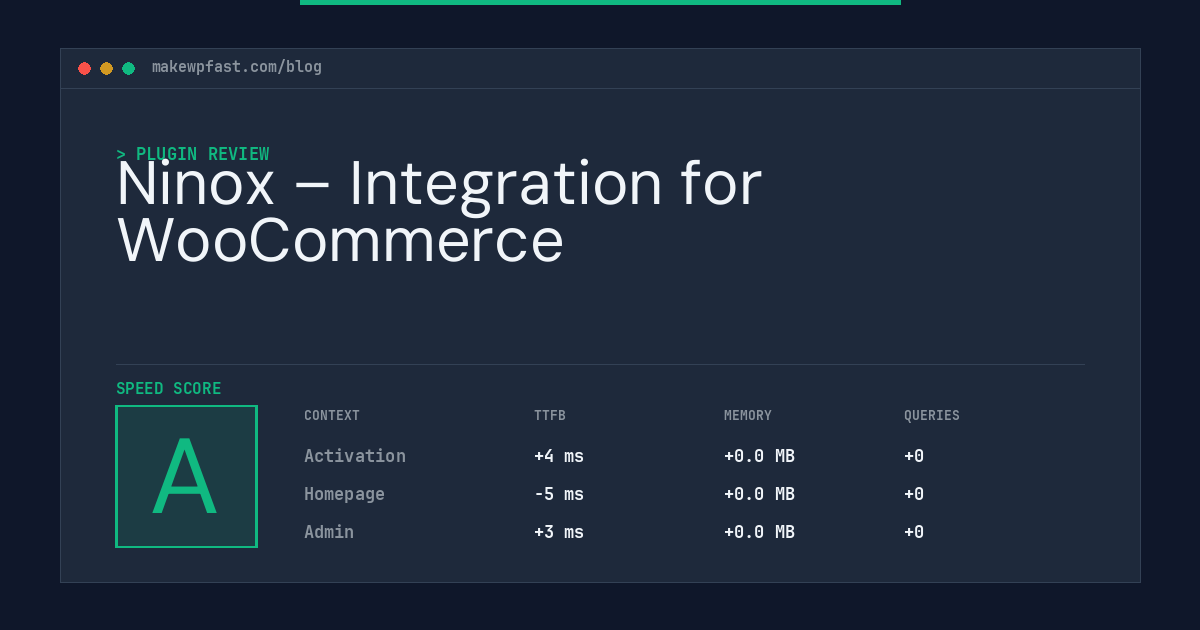The width and height of the screenshot is (1200, 630).
Task: Click the SPEED SCORE label
Action: [169, 389]
